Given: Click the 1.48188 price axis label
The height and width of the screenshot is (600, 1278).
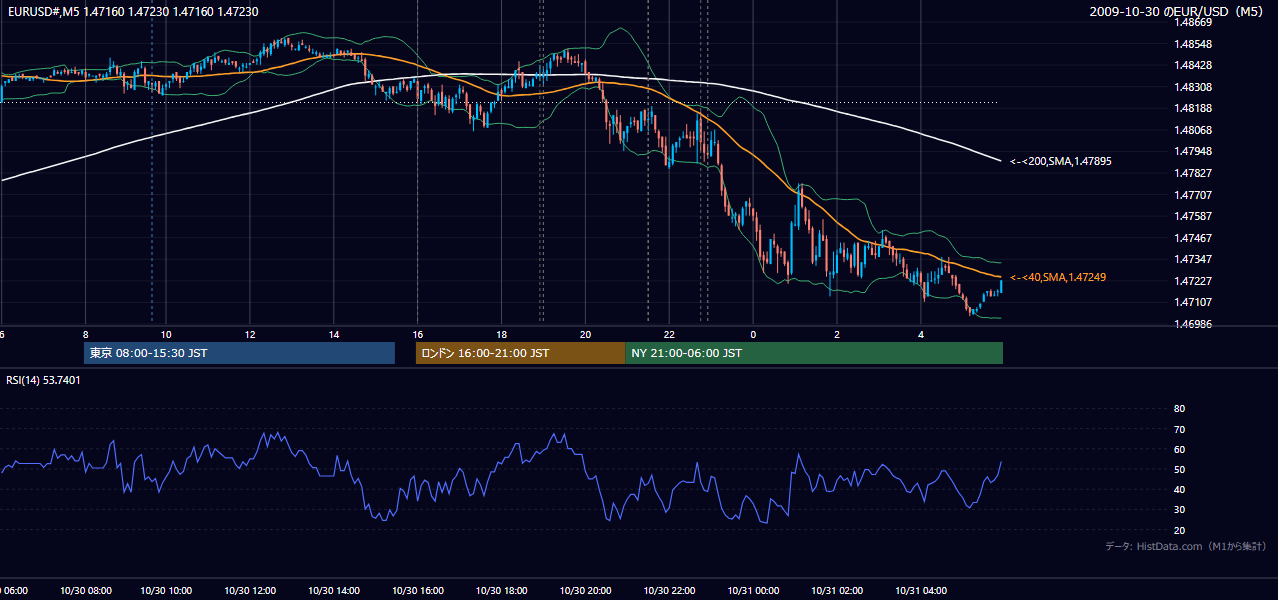Looking at the screenshot, I should pos(1192,108).
